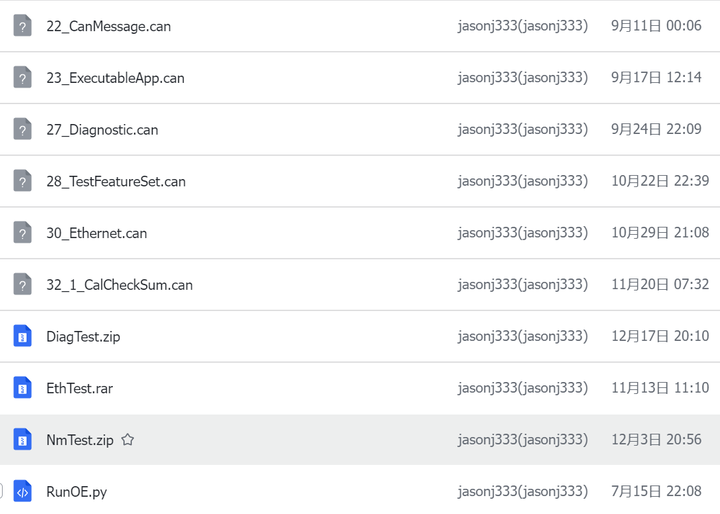The image size is (720, 514).
Task: Click the 27_Diagnostic.can file icon
Action: pyautogui.click(x=22, y=130)
